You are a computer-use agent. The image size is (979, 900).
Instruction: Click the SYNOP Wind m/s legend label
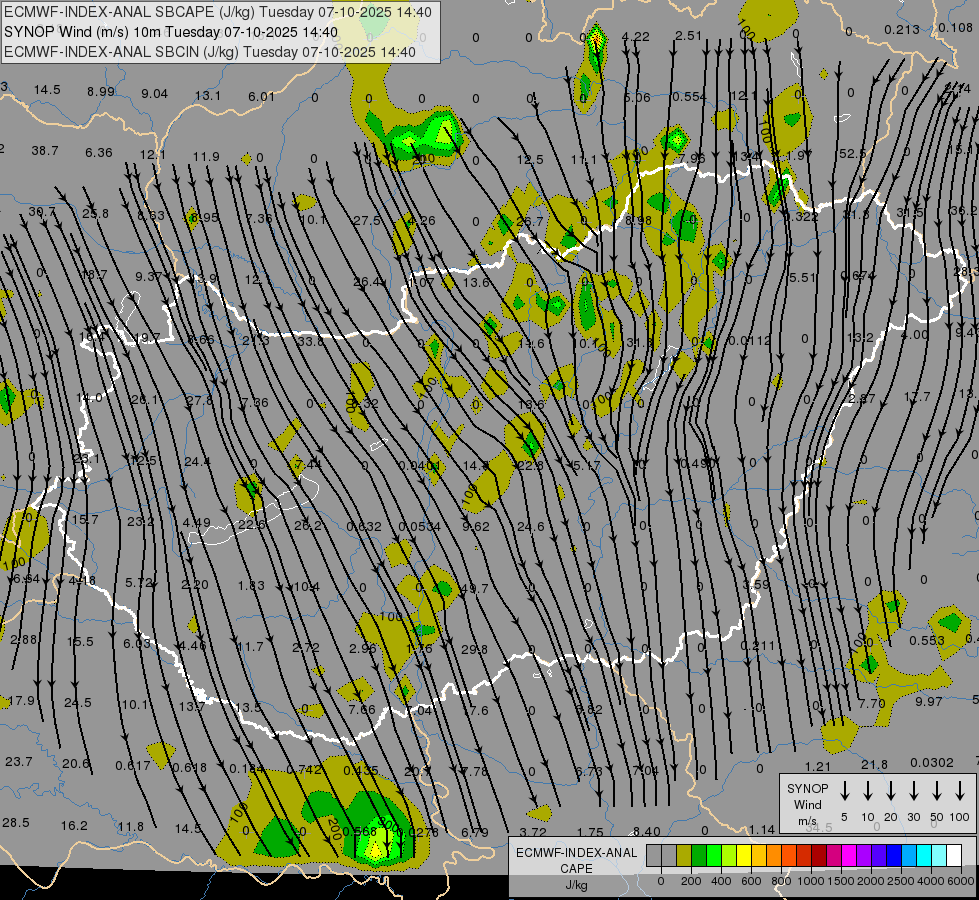[x=807, y=804]
